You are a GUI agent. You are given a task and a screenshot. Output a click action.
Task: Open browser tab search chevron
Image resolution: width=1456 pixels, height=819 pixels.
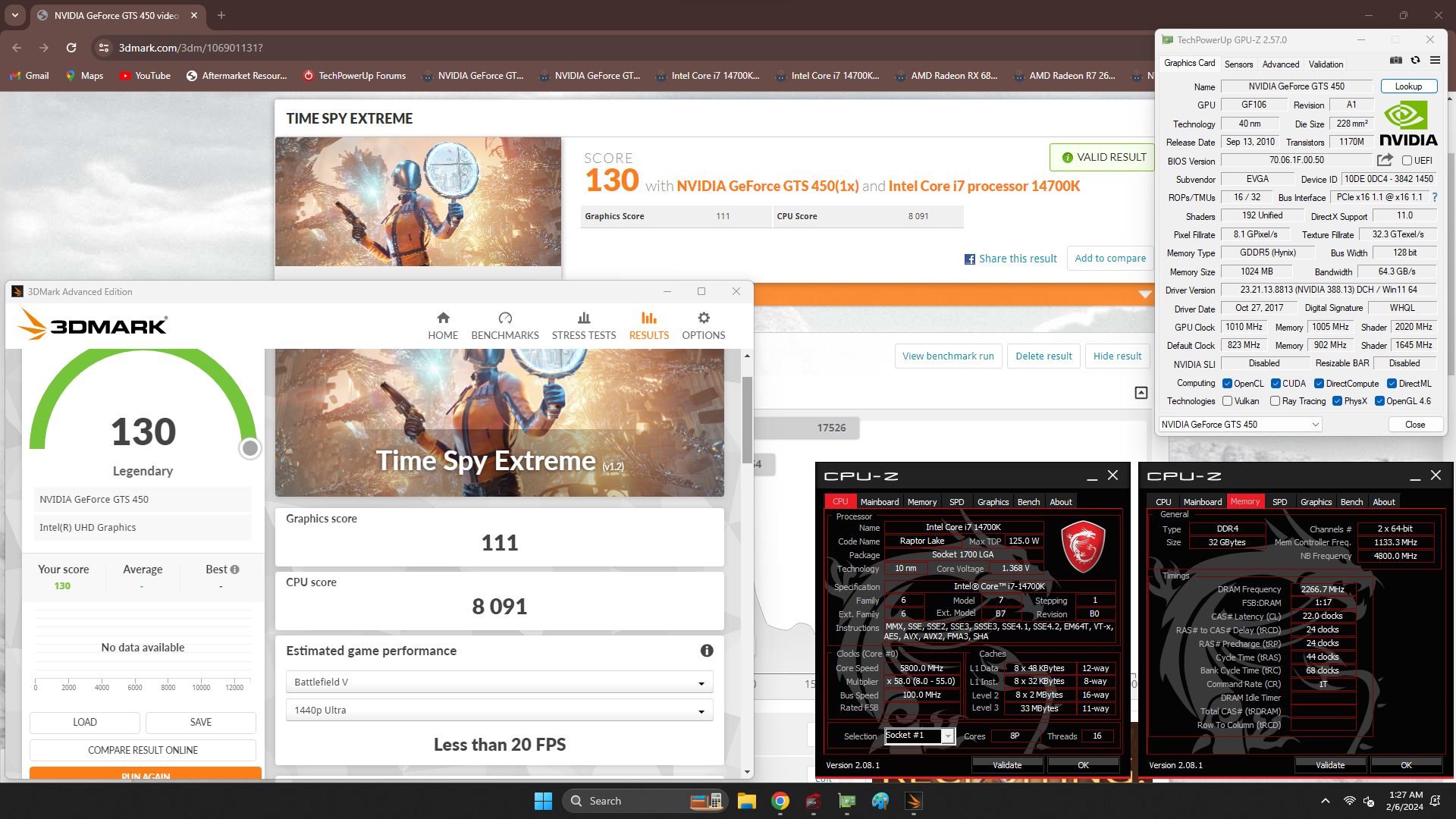15,15
